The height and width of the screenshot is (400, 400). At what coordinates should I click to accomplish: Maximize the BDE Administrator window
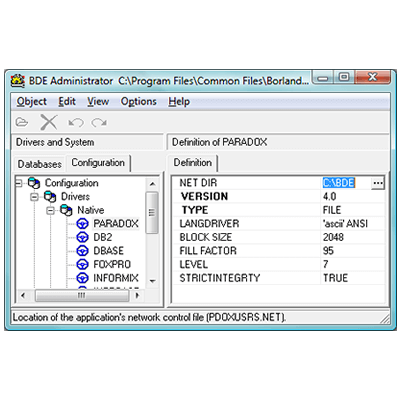pyautogui.click(x=344, y=77)
